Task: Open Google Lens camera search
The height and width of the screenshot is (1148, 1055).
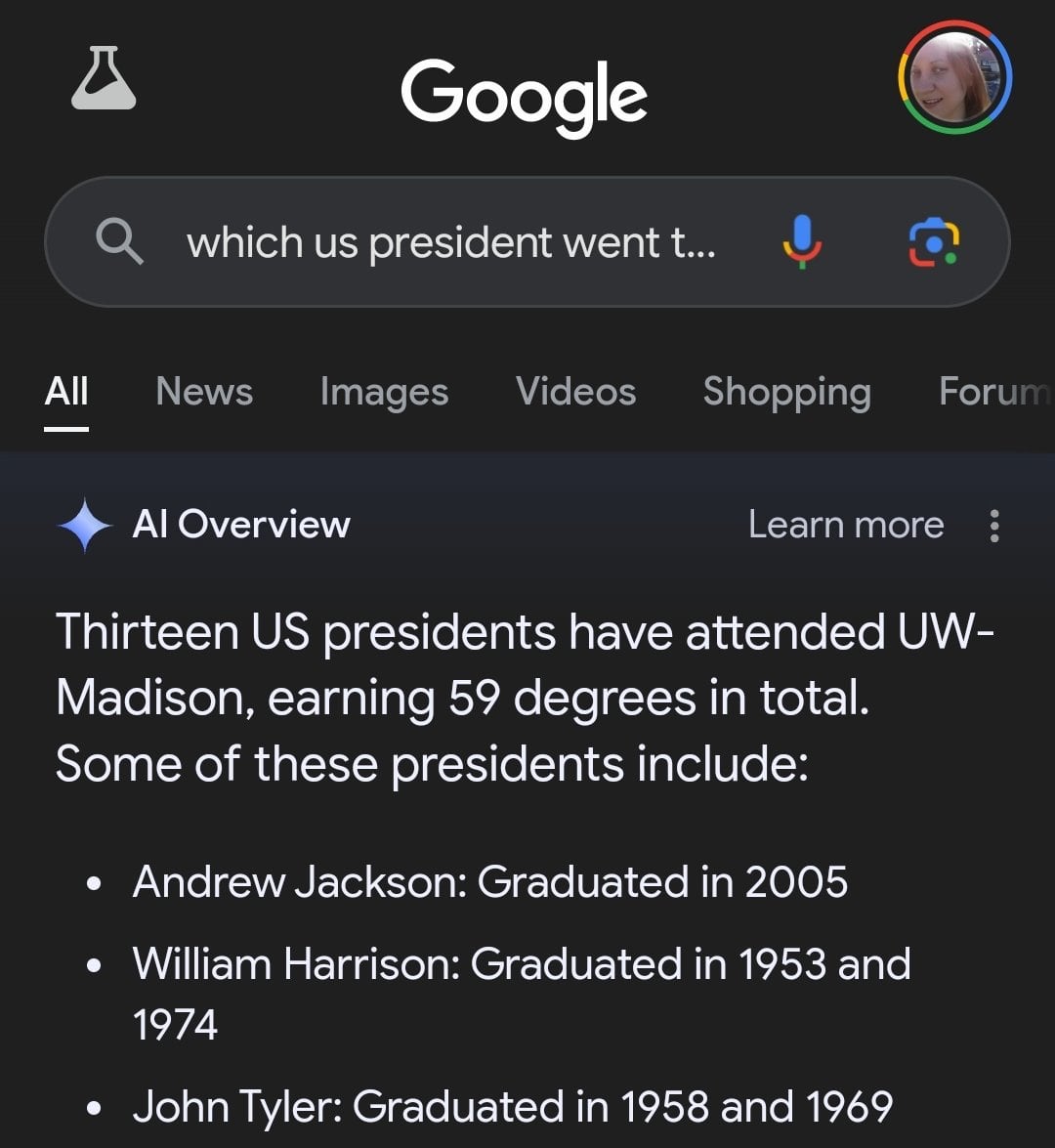Action: pos(934,241)
